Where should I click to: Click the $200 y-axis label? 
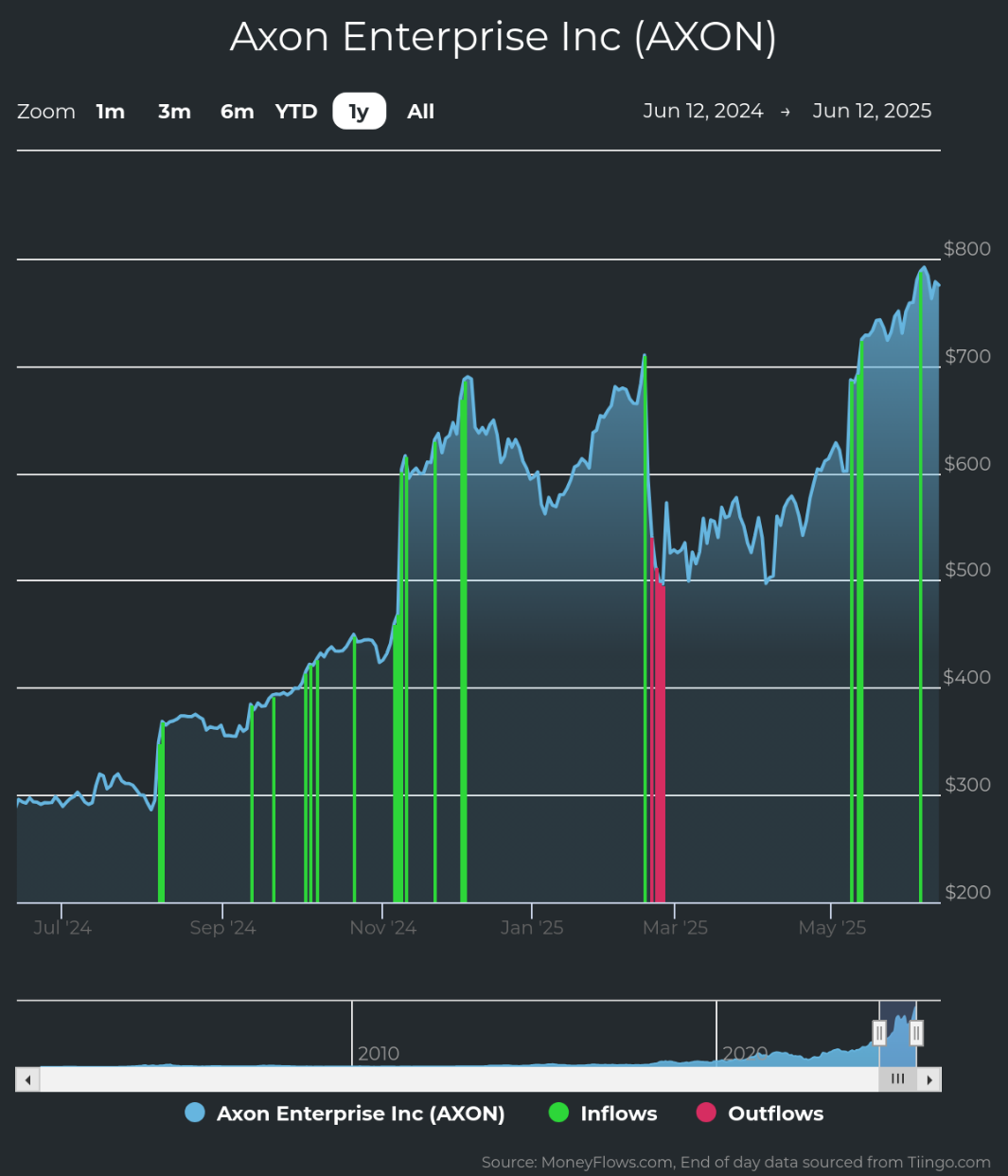tap(967, 891)
